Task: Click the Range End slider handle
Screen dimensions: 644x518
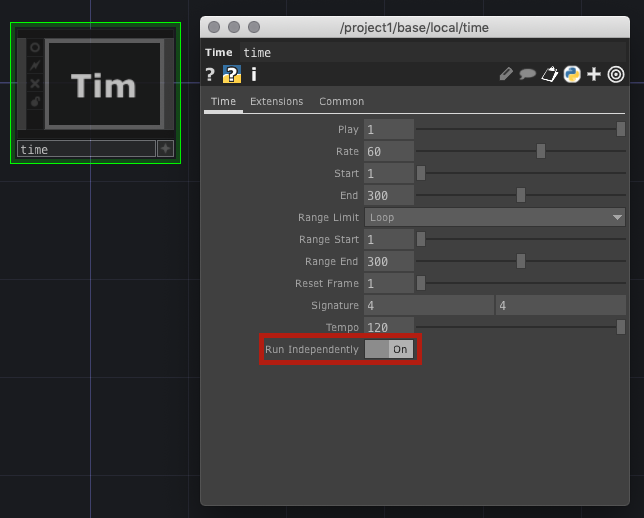Action: tap(521, 261)
